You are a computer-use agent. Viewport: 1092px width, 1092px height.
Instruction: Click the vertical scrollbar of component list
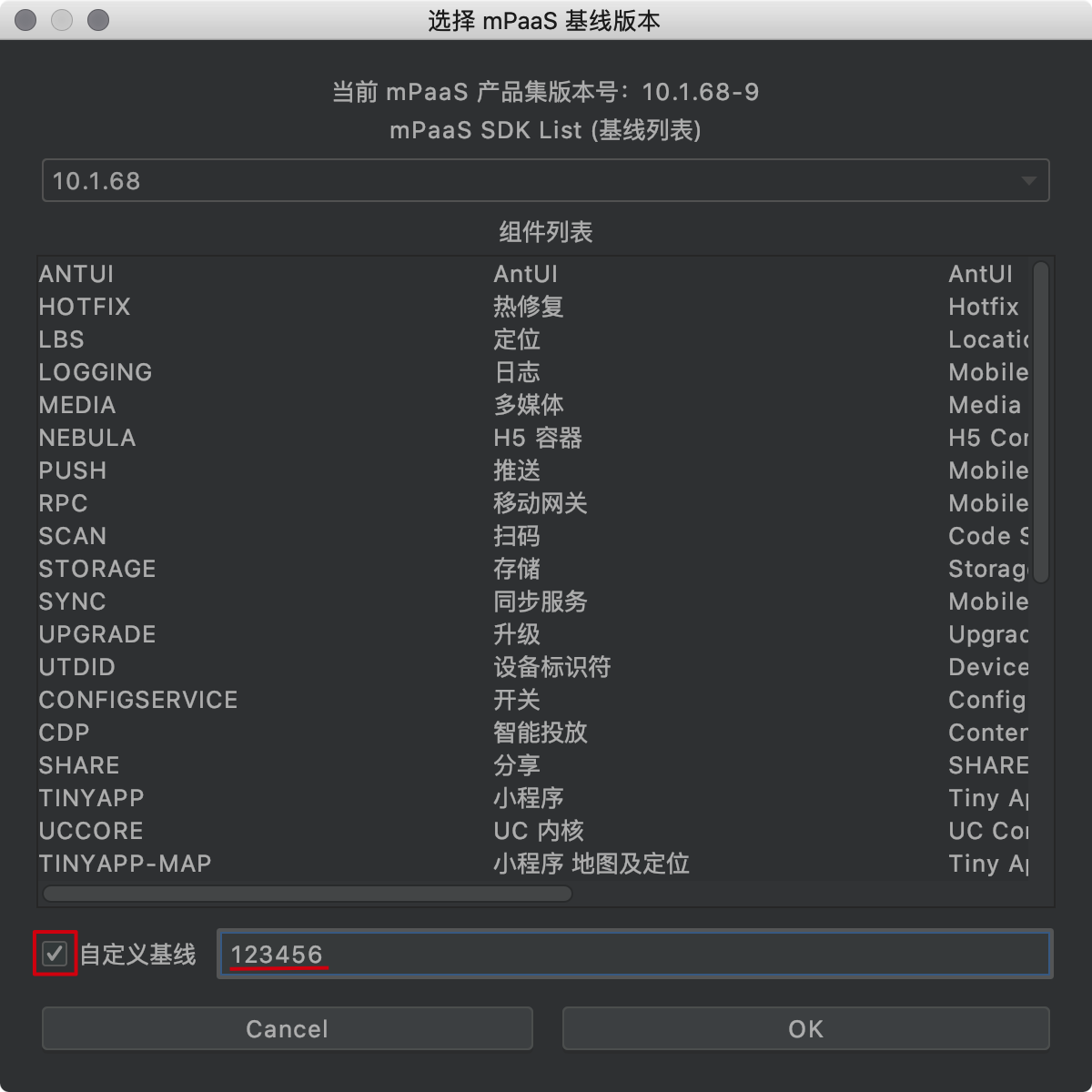pyautogui.click(x=1041, y=421)
